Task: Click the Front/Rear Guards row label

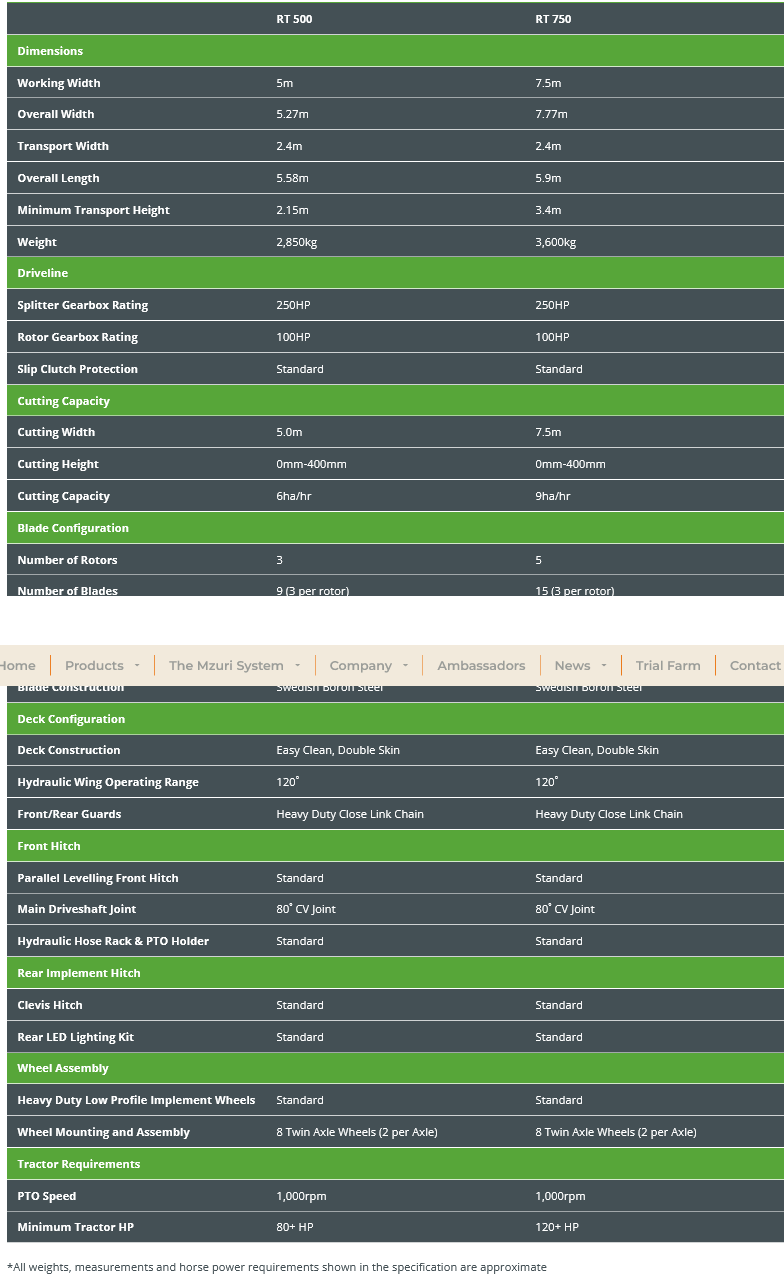Action: click(69, 814)
